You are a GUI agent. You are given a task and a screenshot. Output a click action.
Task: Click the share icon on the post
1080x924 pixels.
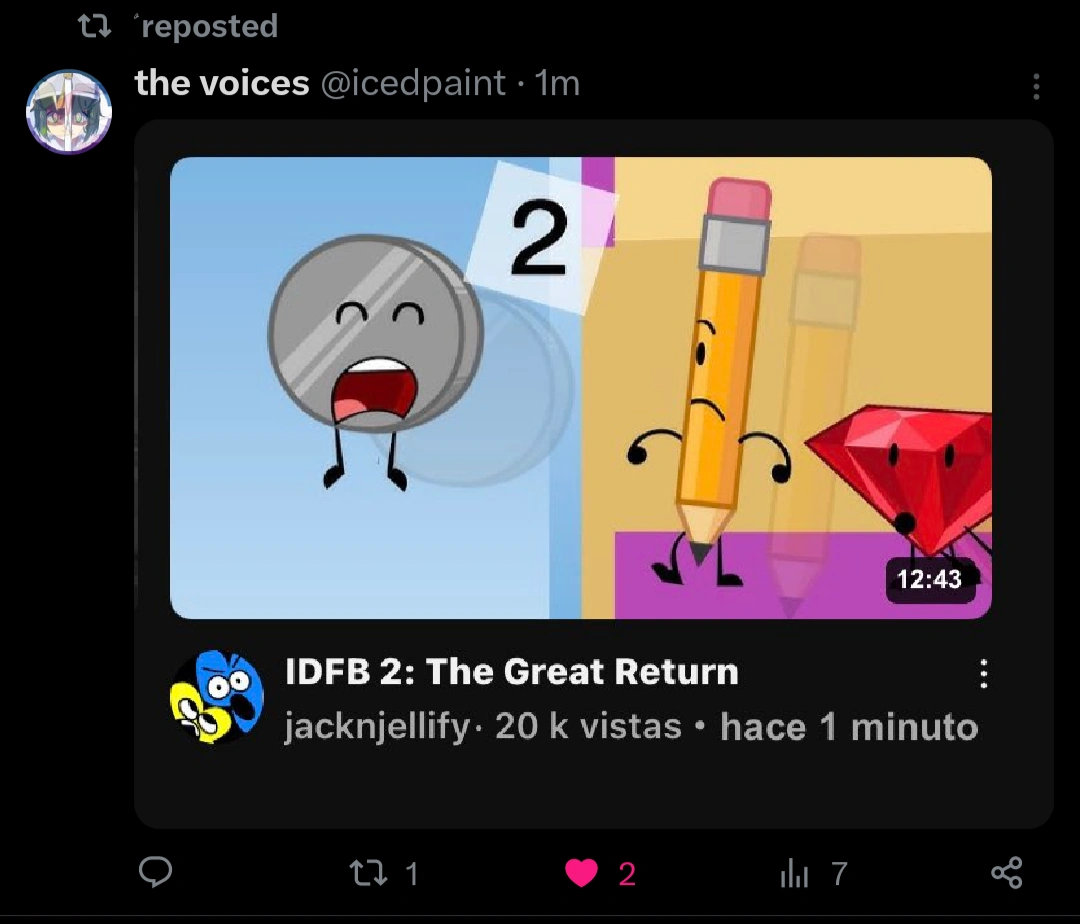pyautogui.click(x=1007, y=873)
